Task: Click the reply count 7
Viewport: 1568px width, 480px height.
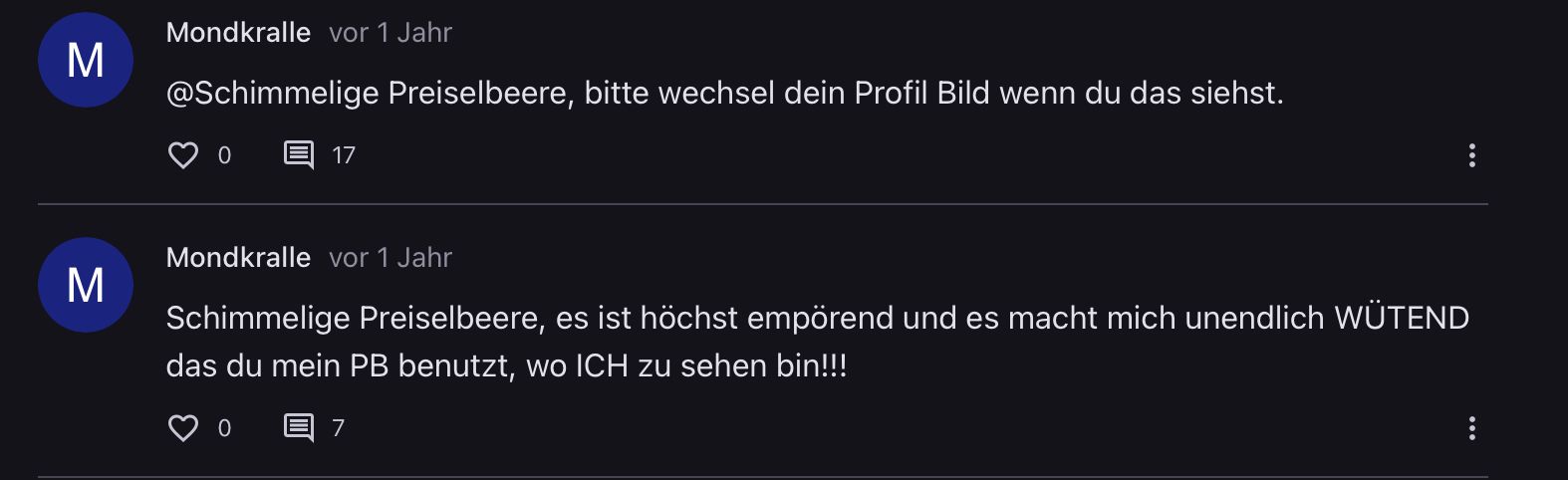Action: point(338,428)
